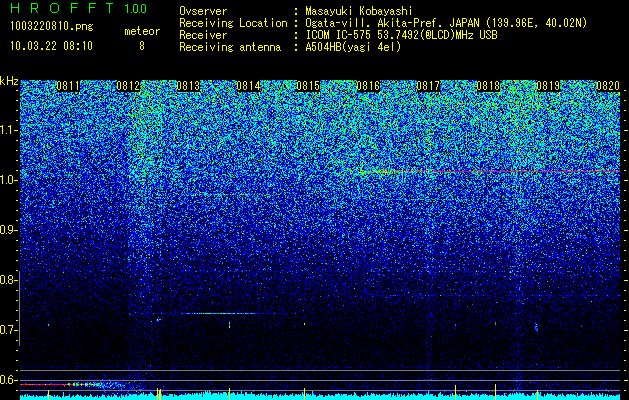Click the cyan horizontal echo trace below 0813–0814

click(219, 313)
